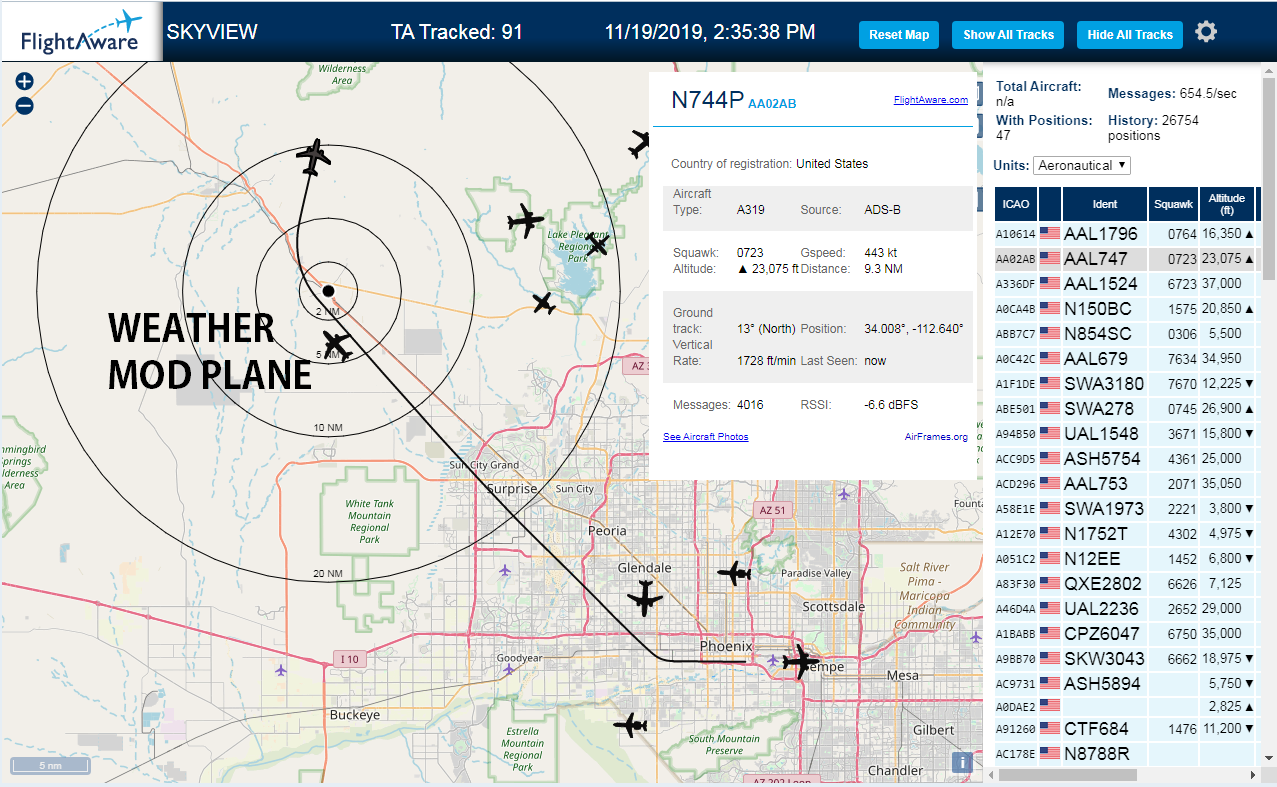Sort the table by the Altitude (ft) column
The width and height of the screenshot is (1277, 787).
tap(1226, 204)
